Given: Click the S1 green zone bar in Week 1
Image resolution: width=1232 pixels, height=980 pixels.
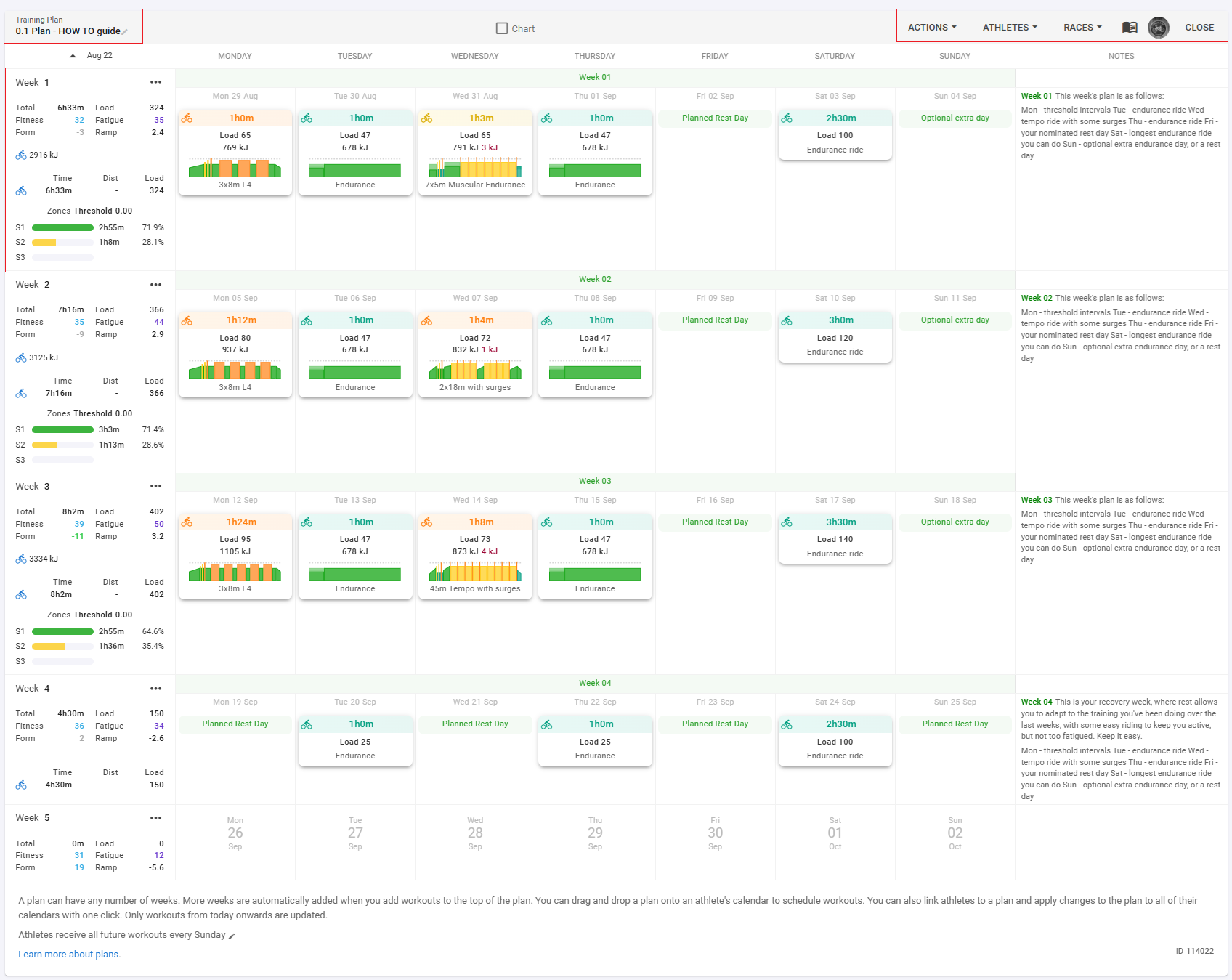Looking at the screenshot, I should click(62, 228).
